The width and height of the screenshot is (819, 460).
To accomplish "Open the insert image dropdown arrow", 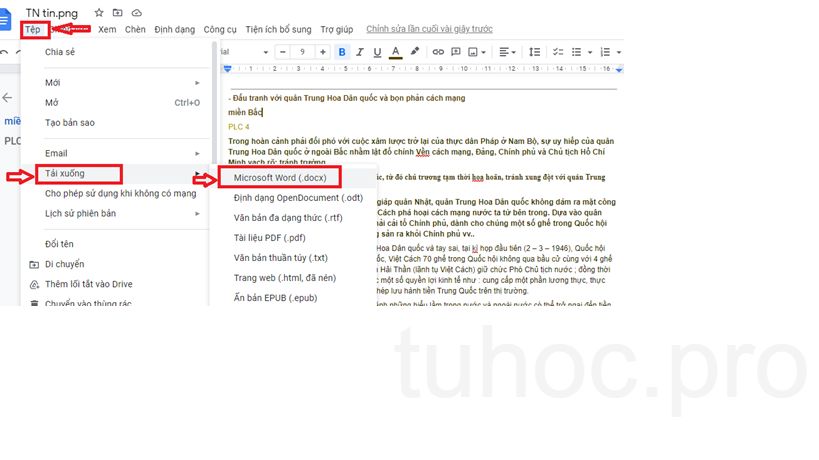I will coord(483,52).
